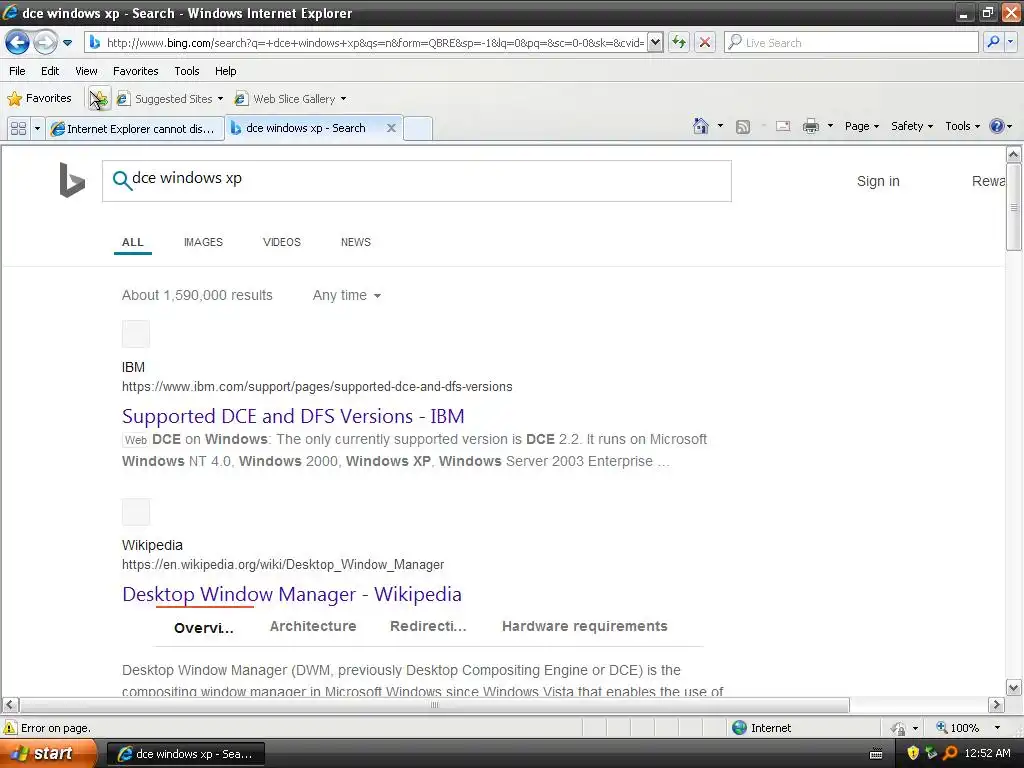This screenshot has width=1024, height=768.
Task: Open Suggested Sites dropdown
Action: click(170, 99)
